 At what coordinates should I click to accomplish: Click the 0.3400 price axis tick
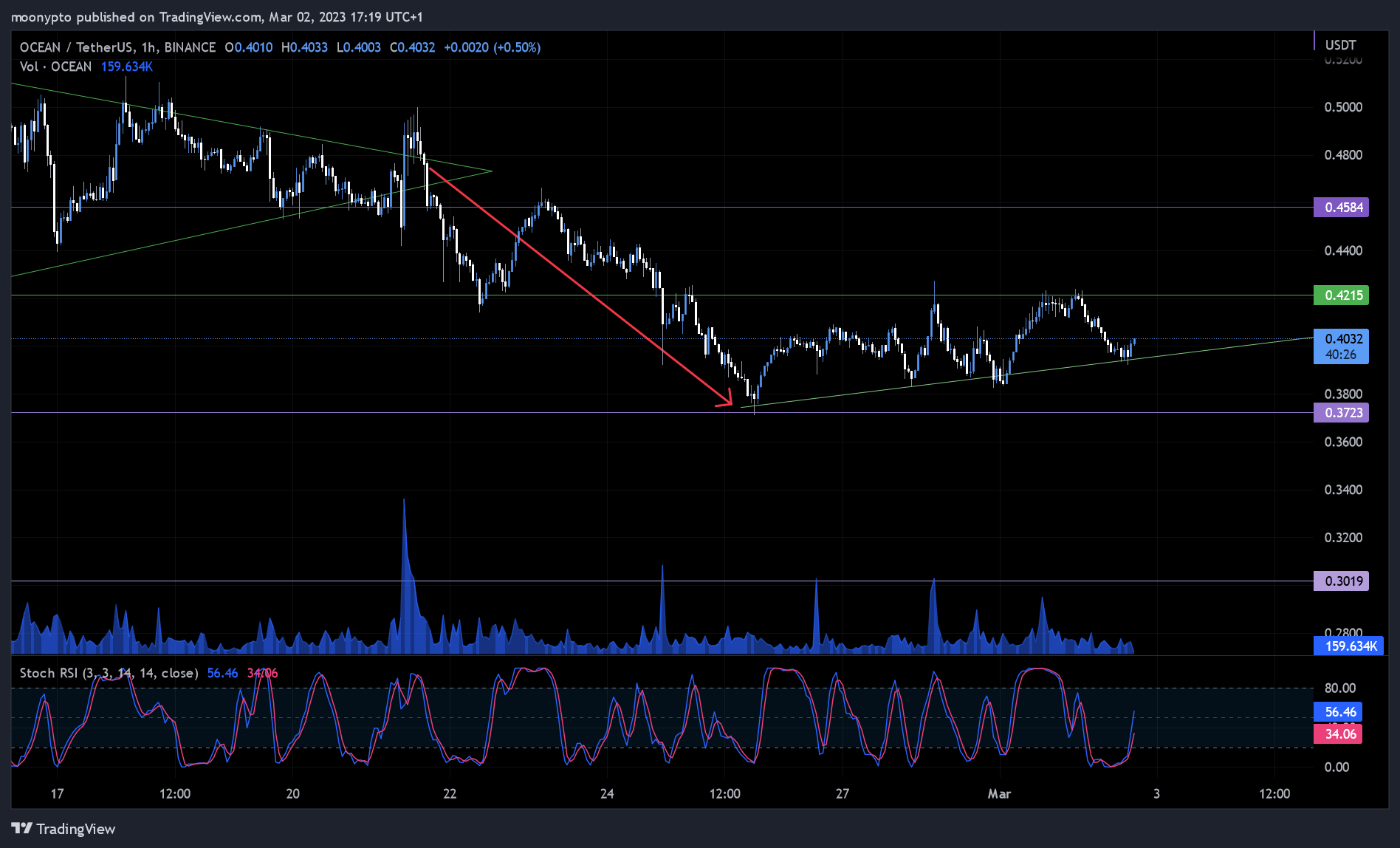[1343, 490]
